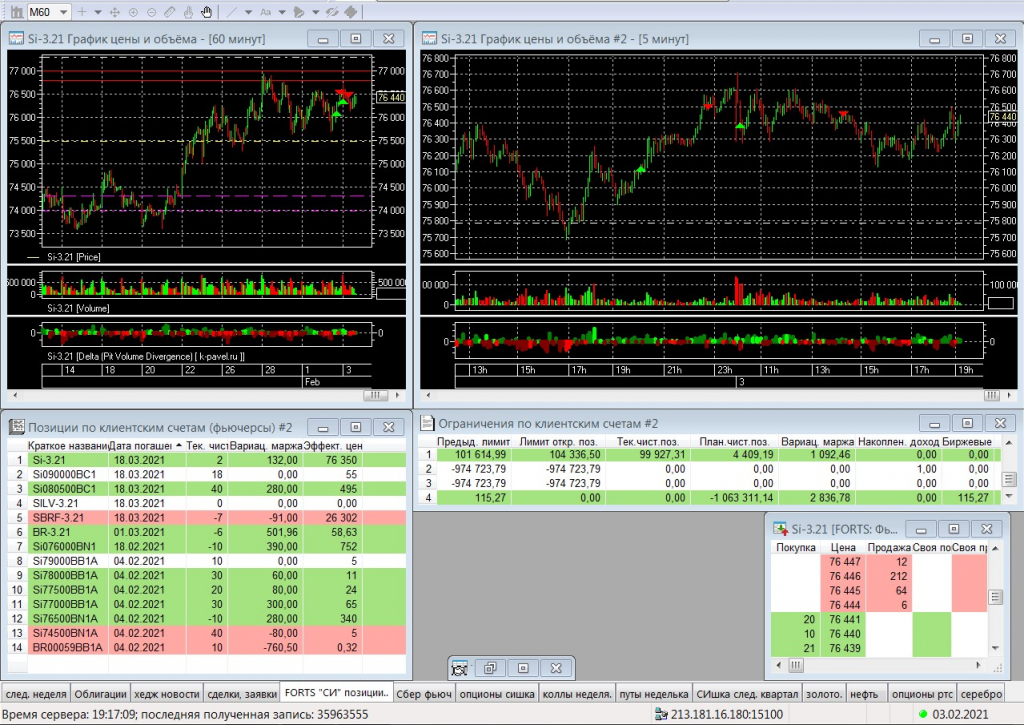1024x725 pixels.
Task: Select the Aa text label tool
Action: click(265, 12)
